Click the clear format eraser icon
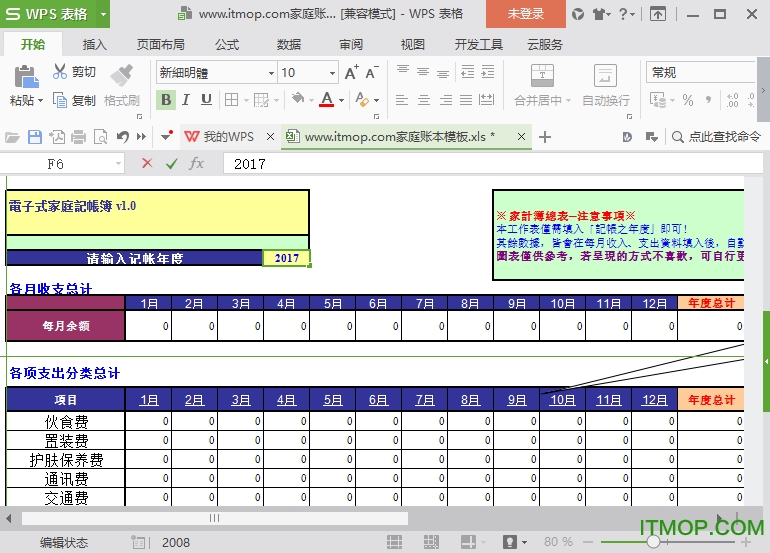 (362, 100)
